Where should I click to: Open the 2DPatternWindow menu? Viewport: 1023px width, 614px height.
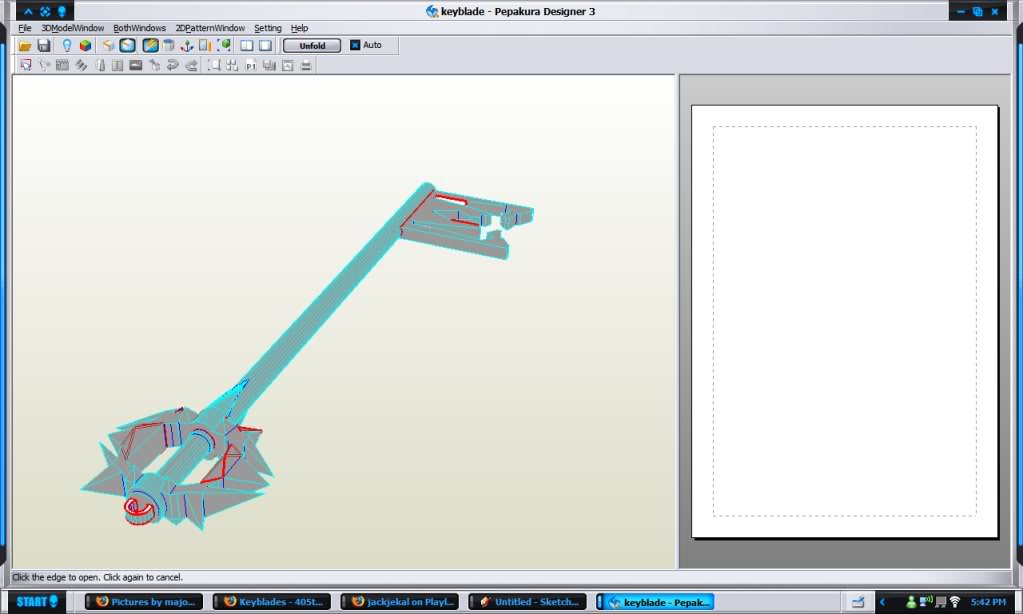point(210,28)
